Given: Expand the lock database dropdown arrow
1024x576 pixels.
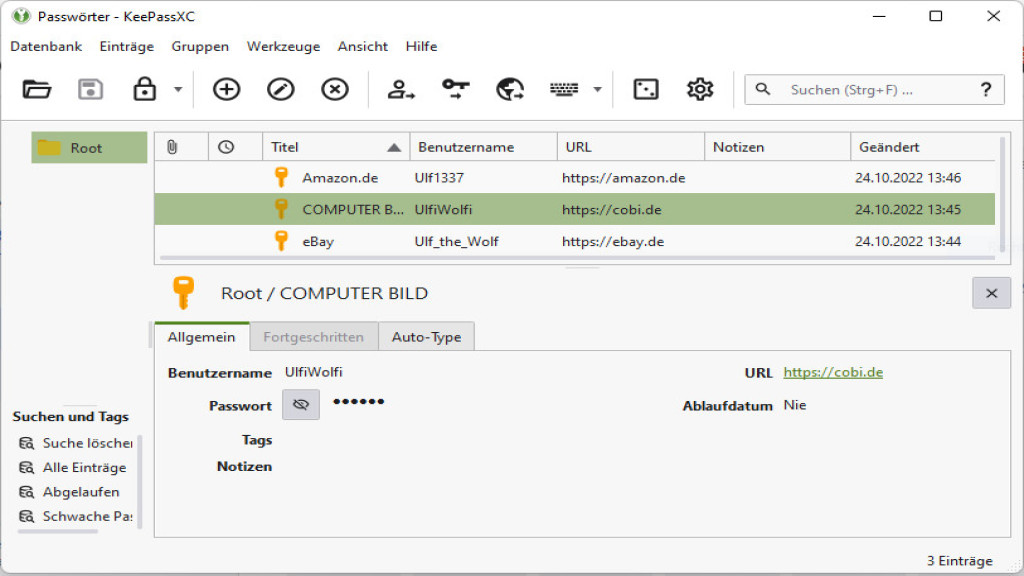Looking at the screenshot, I should pos(178,89).
